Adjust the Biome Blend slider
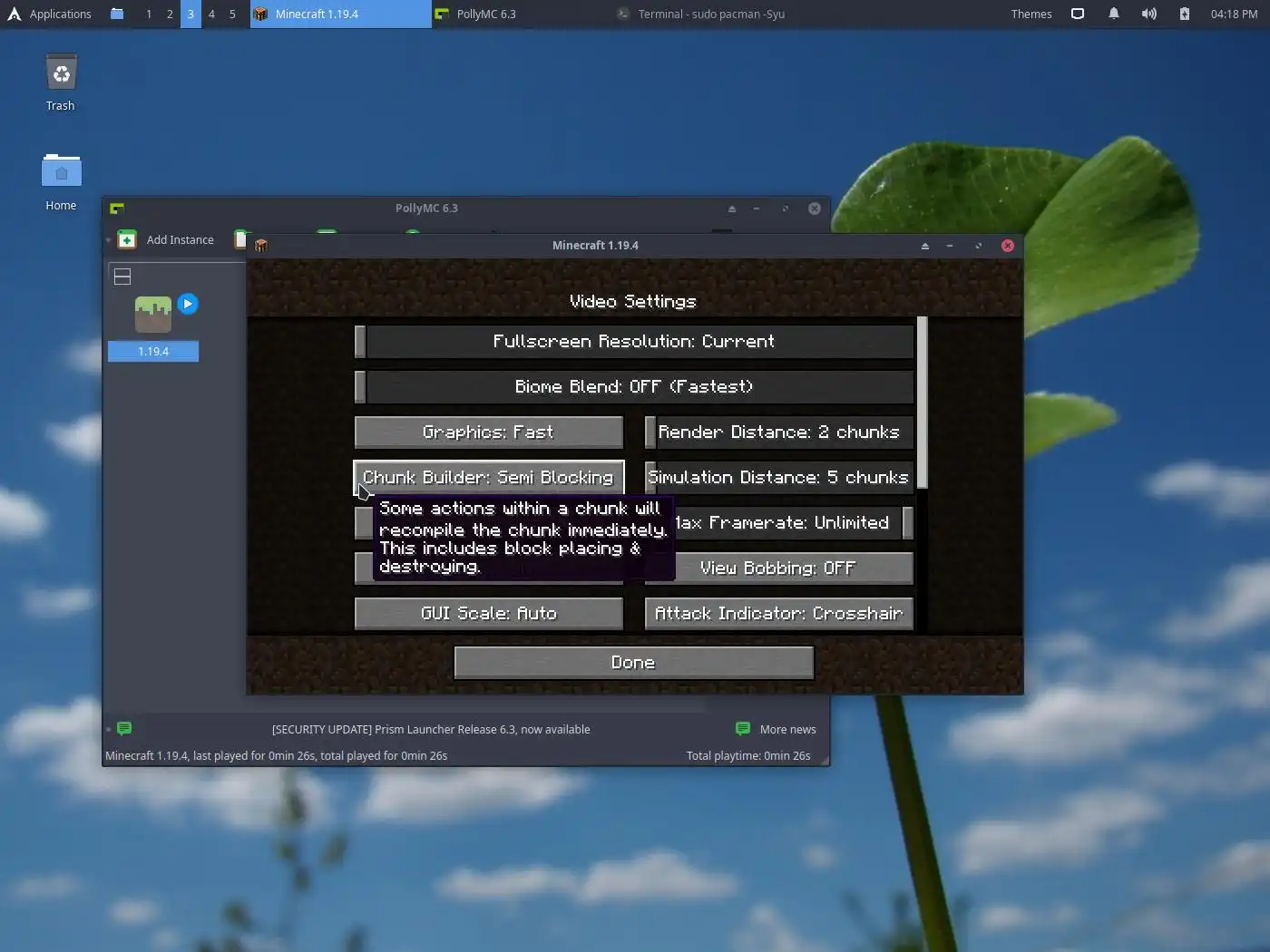 [633, 386]
